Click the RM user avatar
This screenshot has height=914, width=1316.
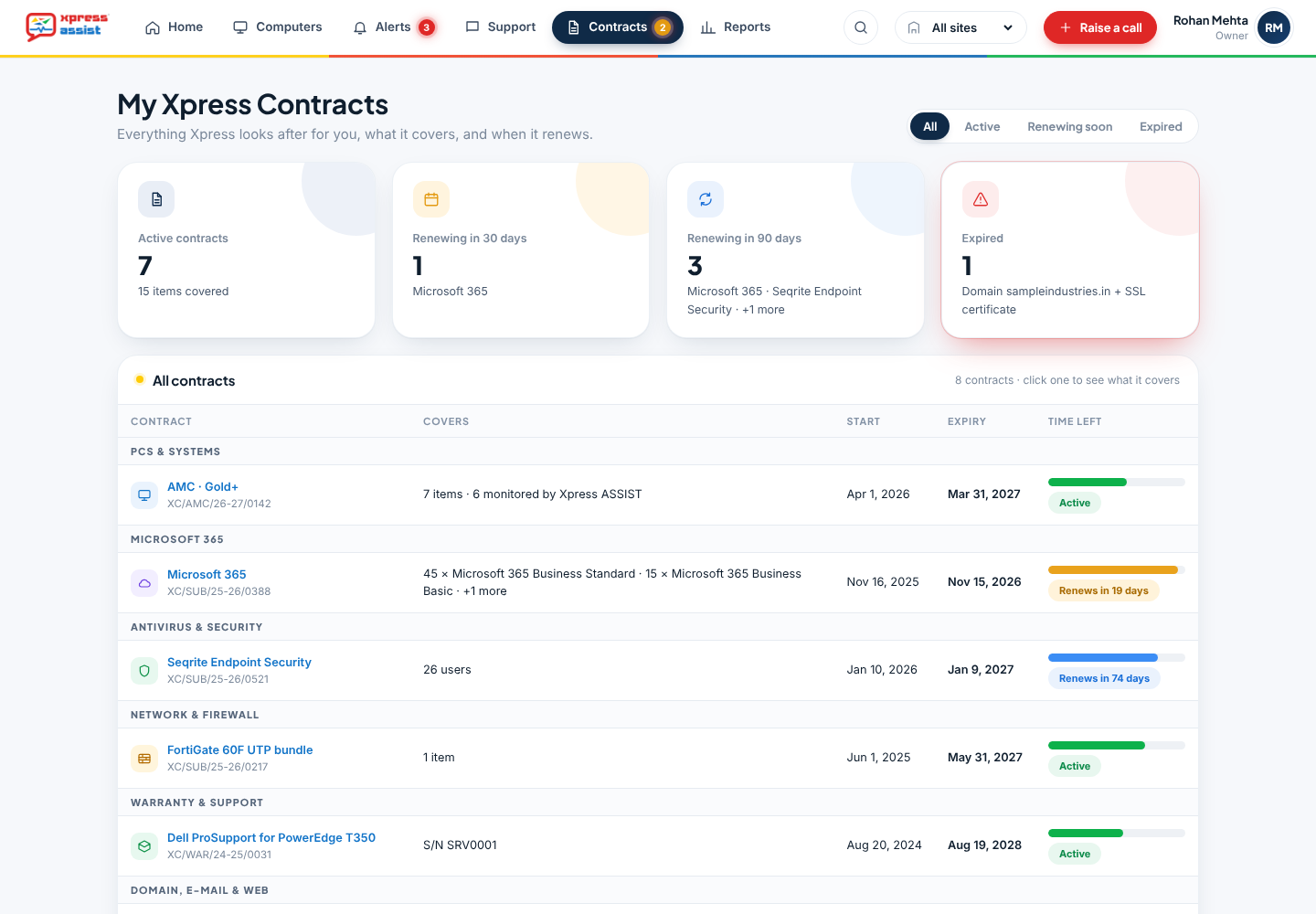click(x=1274, y=27)
